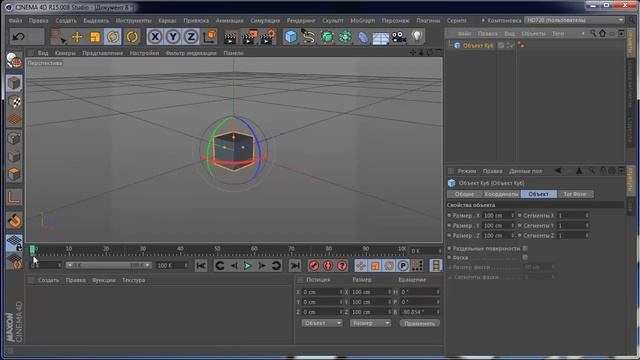Click frame 50 on the timeline ruler

[x=217, y=249]
